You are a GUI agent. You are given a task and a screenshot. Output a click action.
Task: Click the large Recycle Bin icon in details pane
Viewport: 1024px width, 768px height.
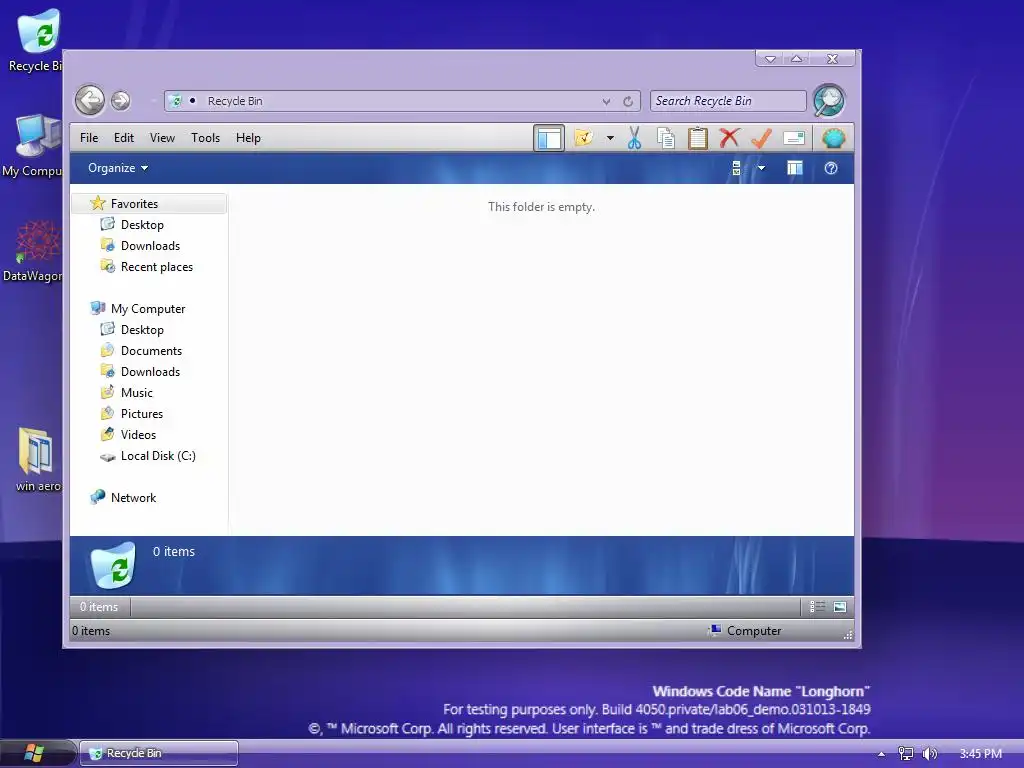click(x=114, y=565)
